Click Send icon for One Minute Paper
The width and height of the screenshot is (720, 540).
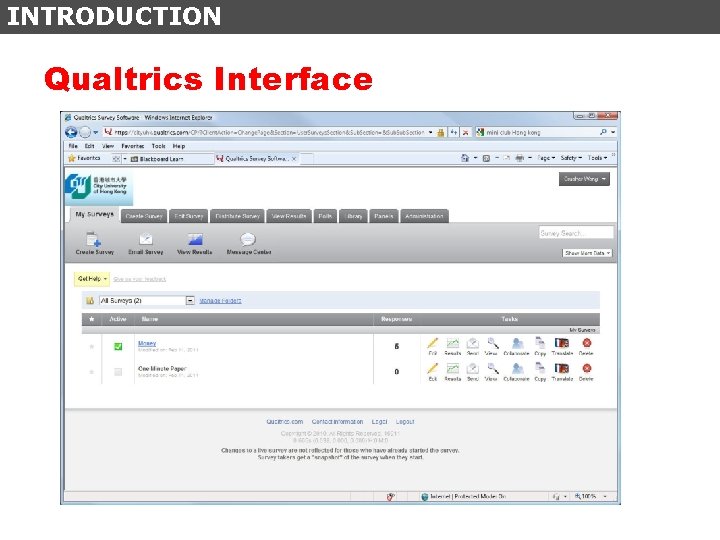(x=472, y=368)
